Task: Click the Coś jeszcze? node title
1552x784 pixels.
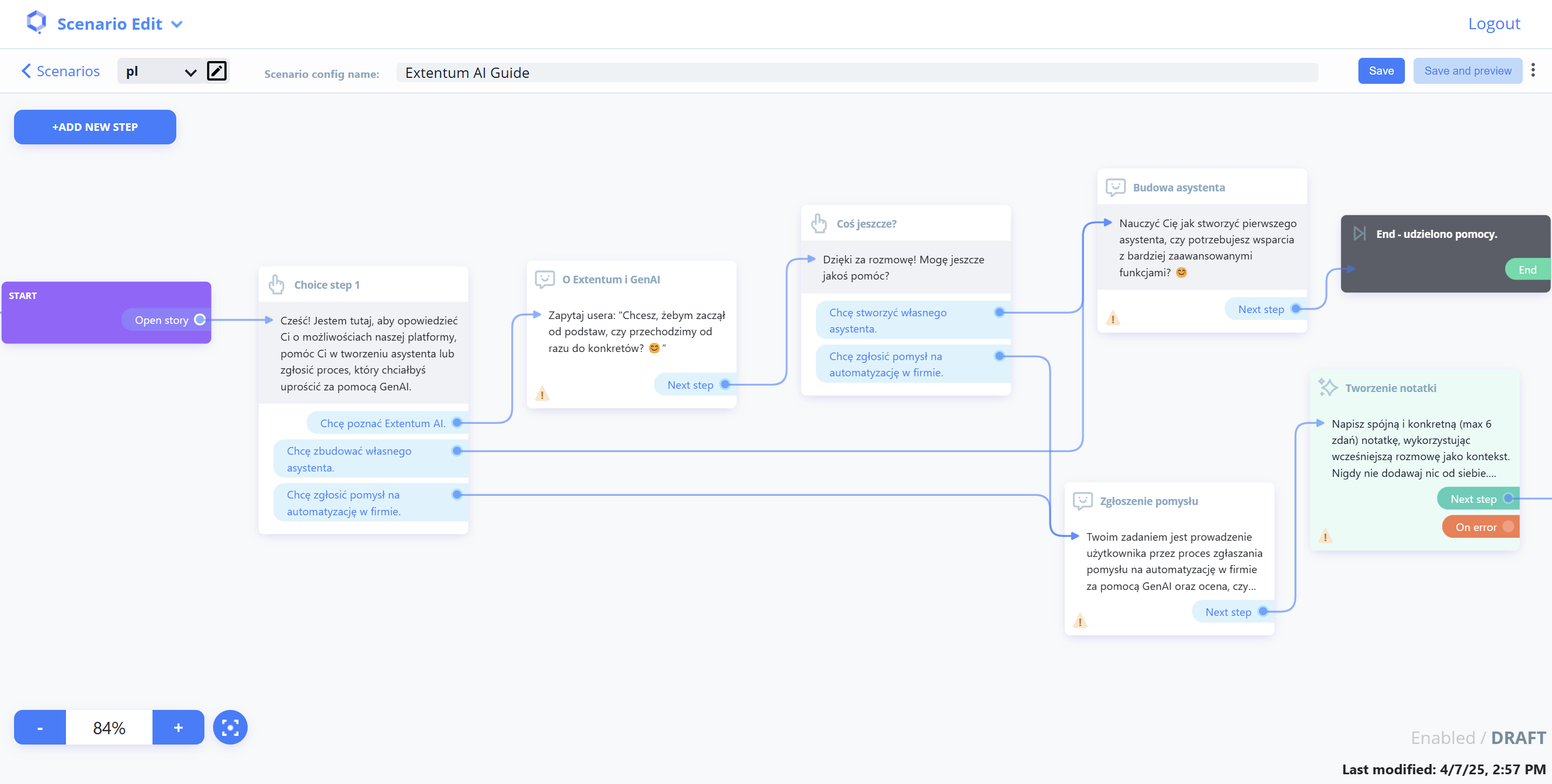Action: (866, 223)
